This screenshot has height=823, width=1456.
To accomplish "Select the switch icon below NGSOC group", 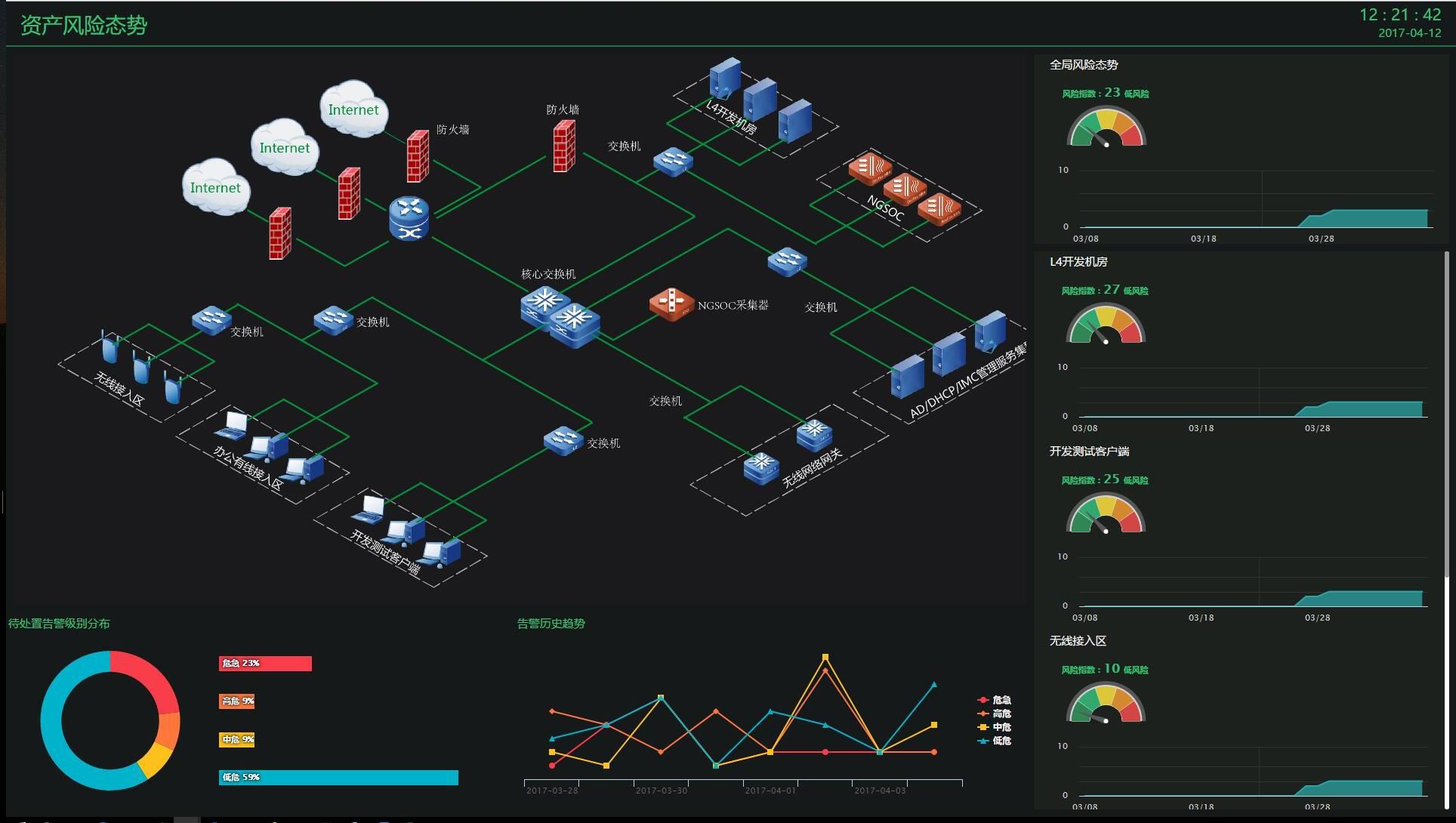I will 787,261.
